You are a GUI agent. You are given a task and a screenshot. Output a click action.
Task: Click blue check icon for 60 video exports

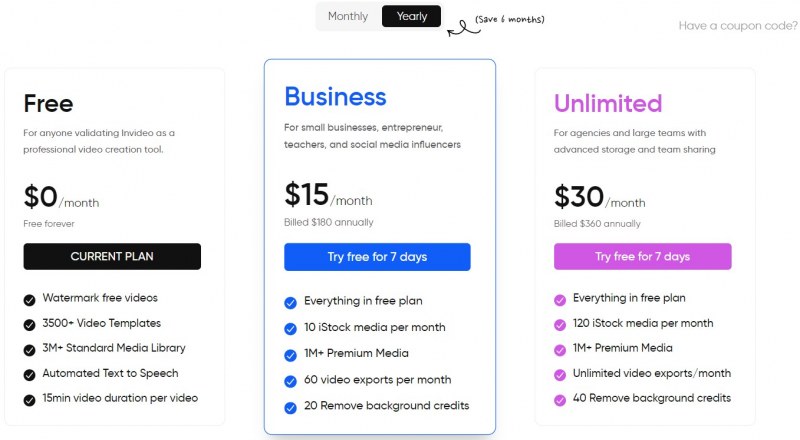(x=290, y=381)
